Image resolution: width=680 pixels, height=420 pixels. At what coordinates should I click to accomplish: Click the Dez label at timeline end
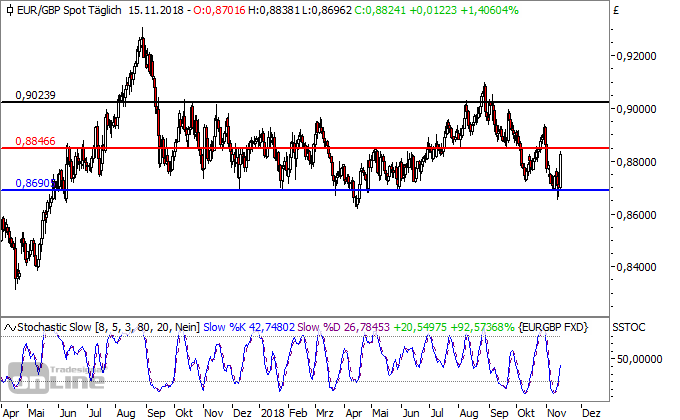click(591, 413)
